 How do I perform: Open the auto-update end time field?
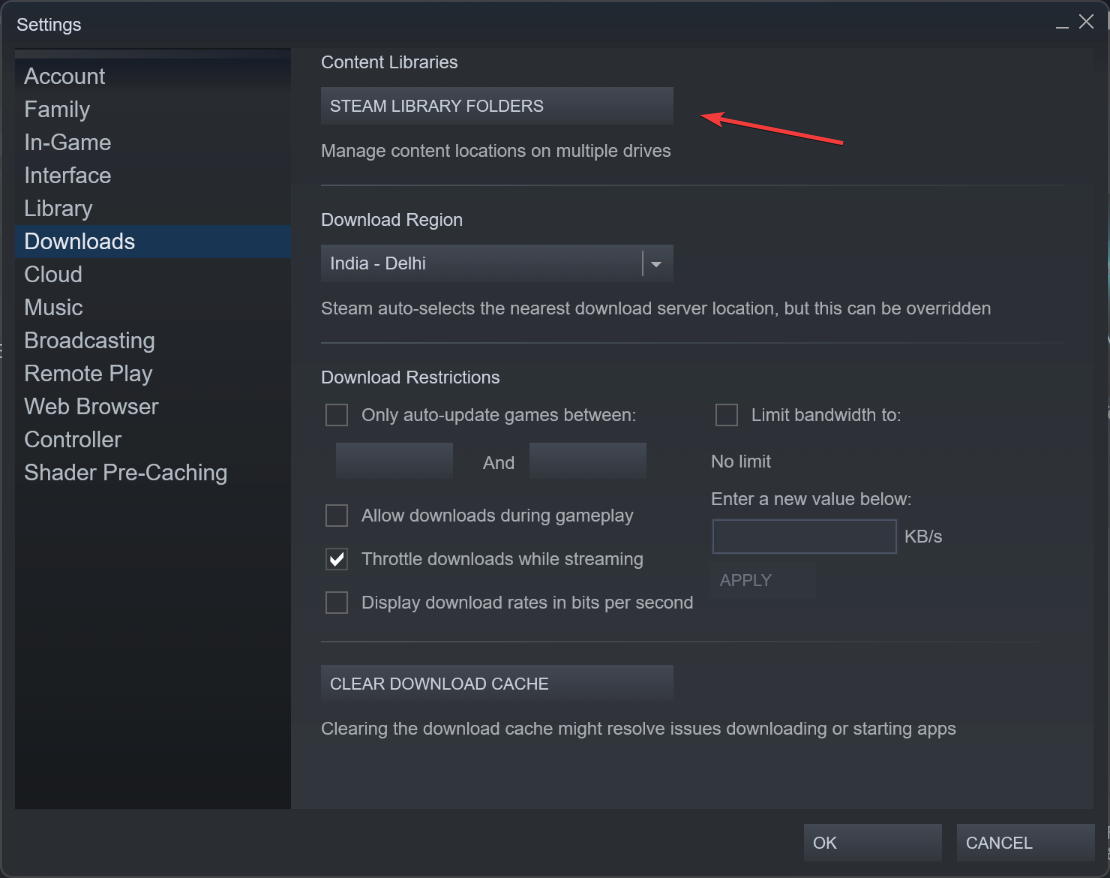[588, 461]
